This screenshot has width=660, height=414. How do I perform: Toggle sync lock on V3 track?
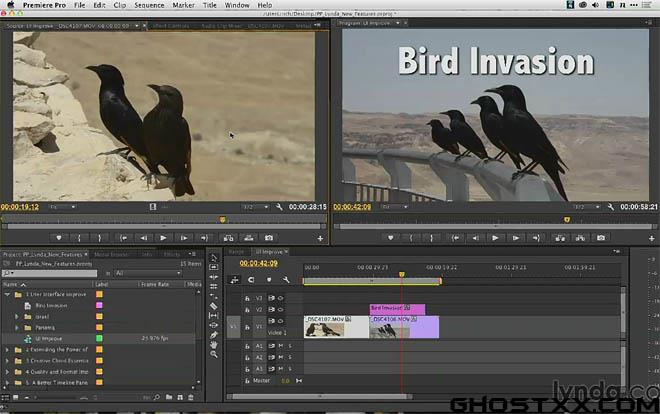271,298
